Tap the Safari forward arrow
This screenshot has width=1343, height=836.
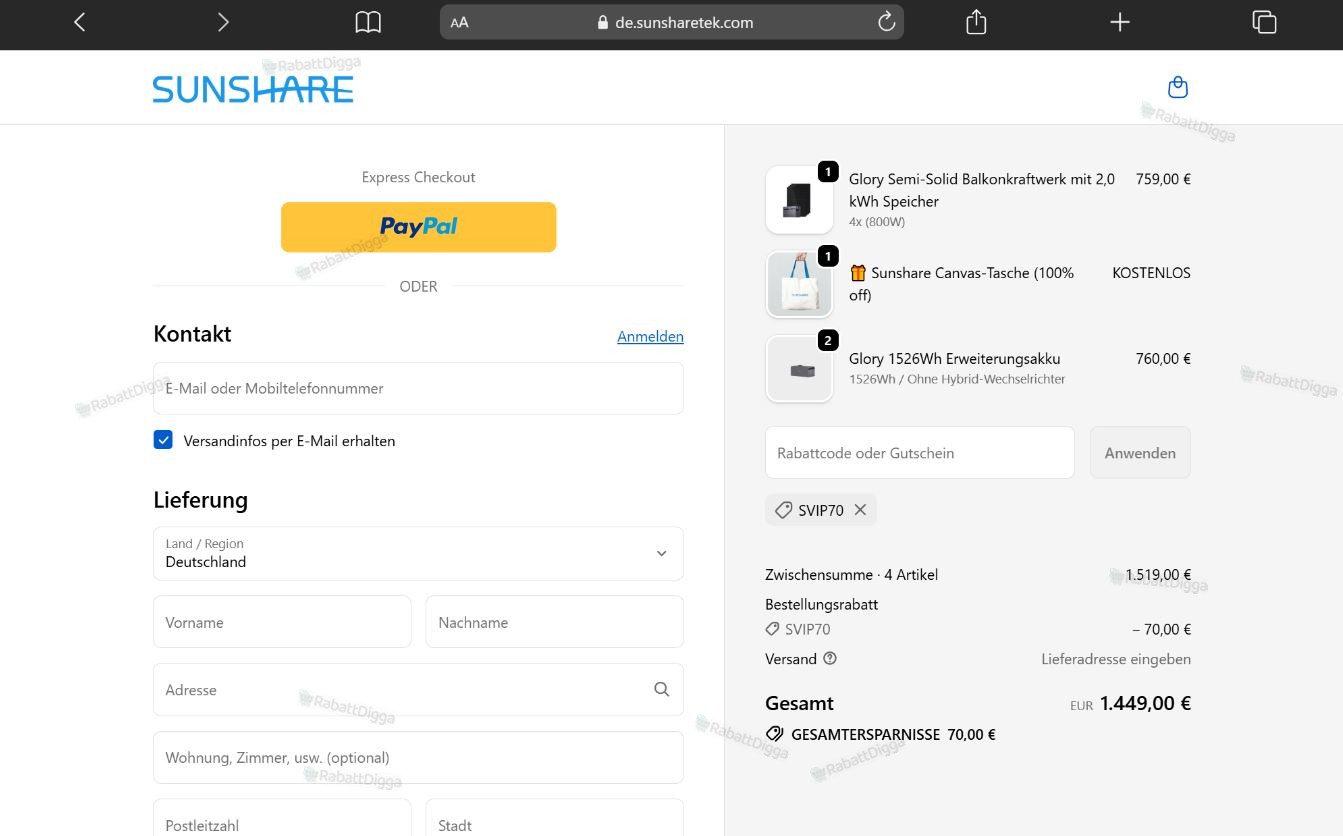[223, 22]
